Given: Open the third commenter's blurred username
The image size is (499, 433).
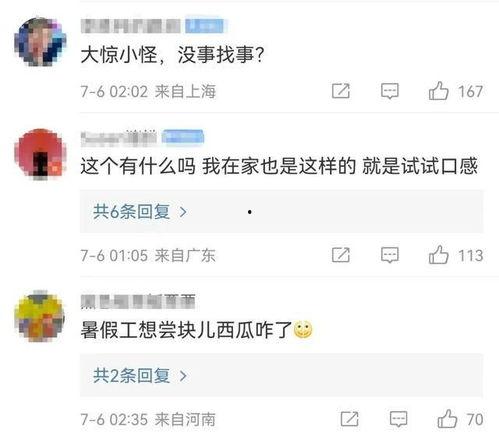Looking at the screenshot, I should click(138, 302).
